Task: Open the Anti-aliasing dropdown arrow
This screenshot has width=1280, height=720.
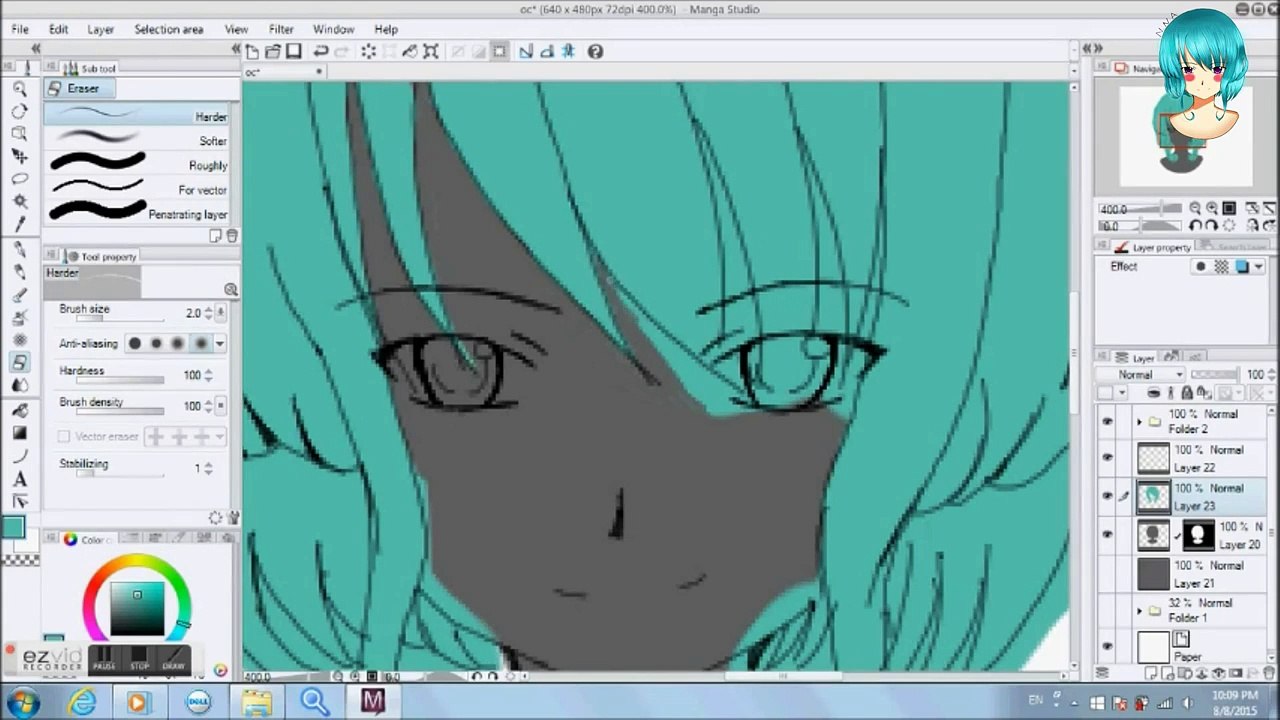Action: pos(220,344)
